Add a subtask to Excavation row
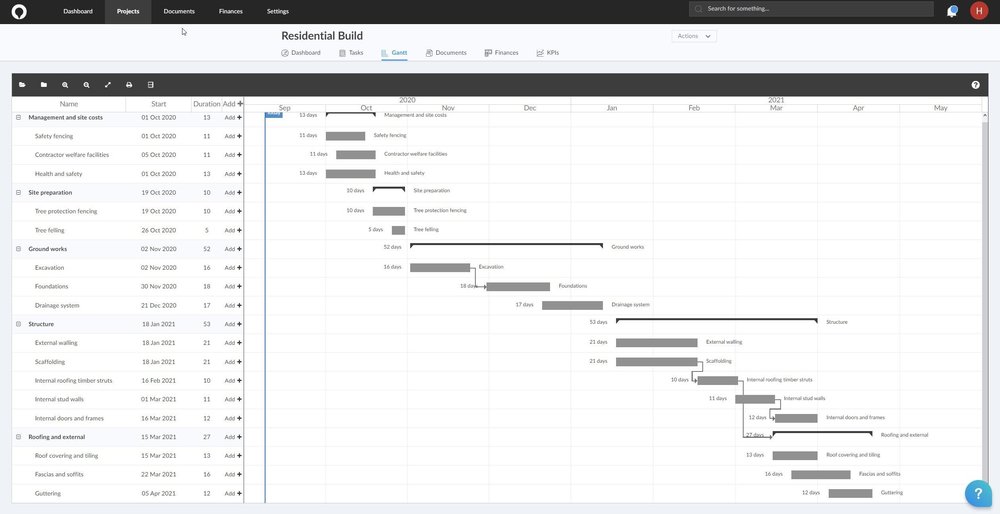Viewport: 1000px width, 514px height. coord(233,268)
